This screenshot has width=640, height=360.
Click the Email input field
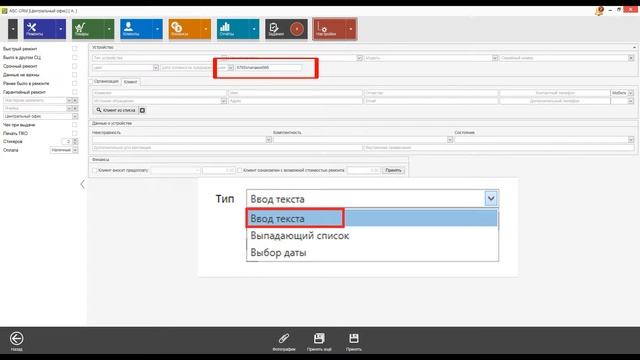click(430, 101)
